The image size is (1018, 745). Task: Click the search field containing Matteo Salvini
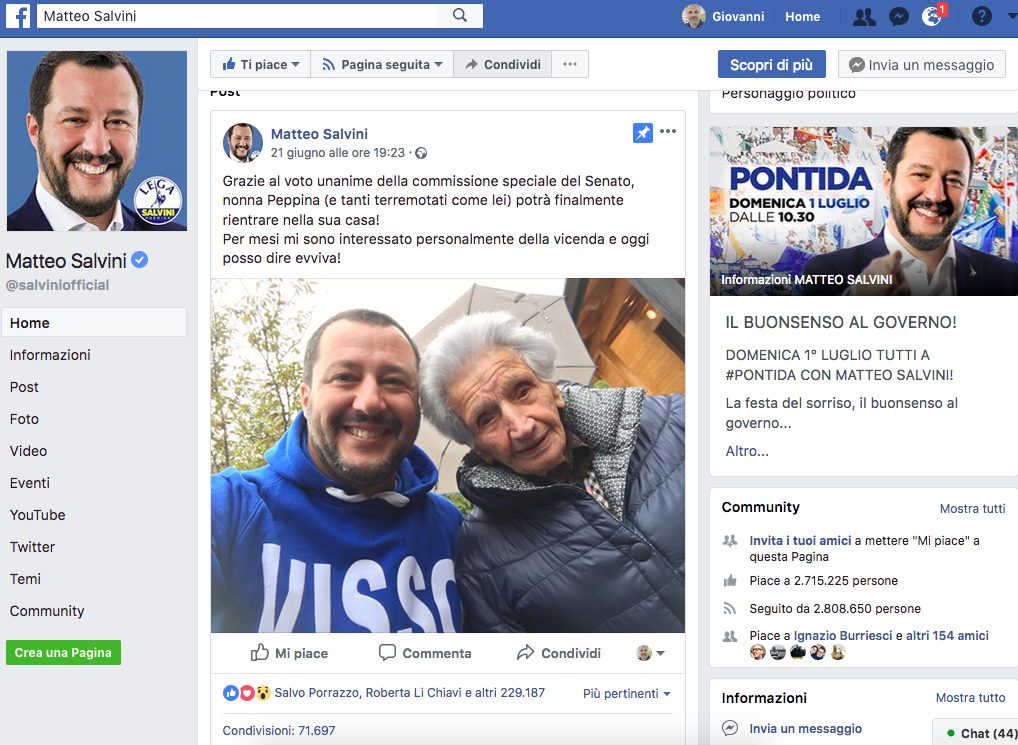click(237, 16)
